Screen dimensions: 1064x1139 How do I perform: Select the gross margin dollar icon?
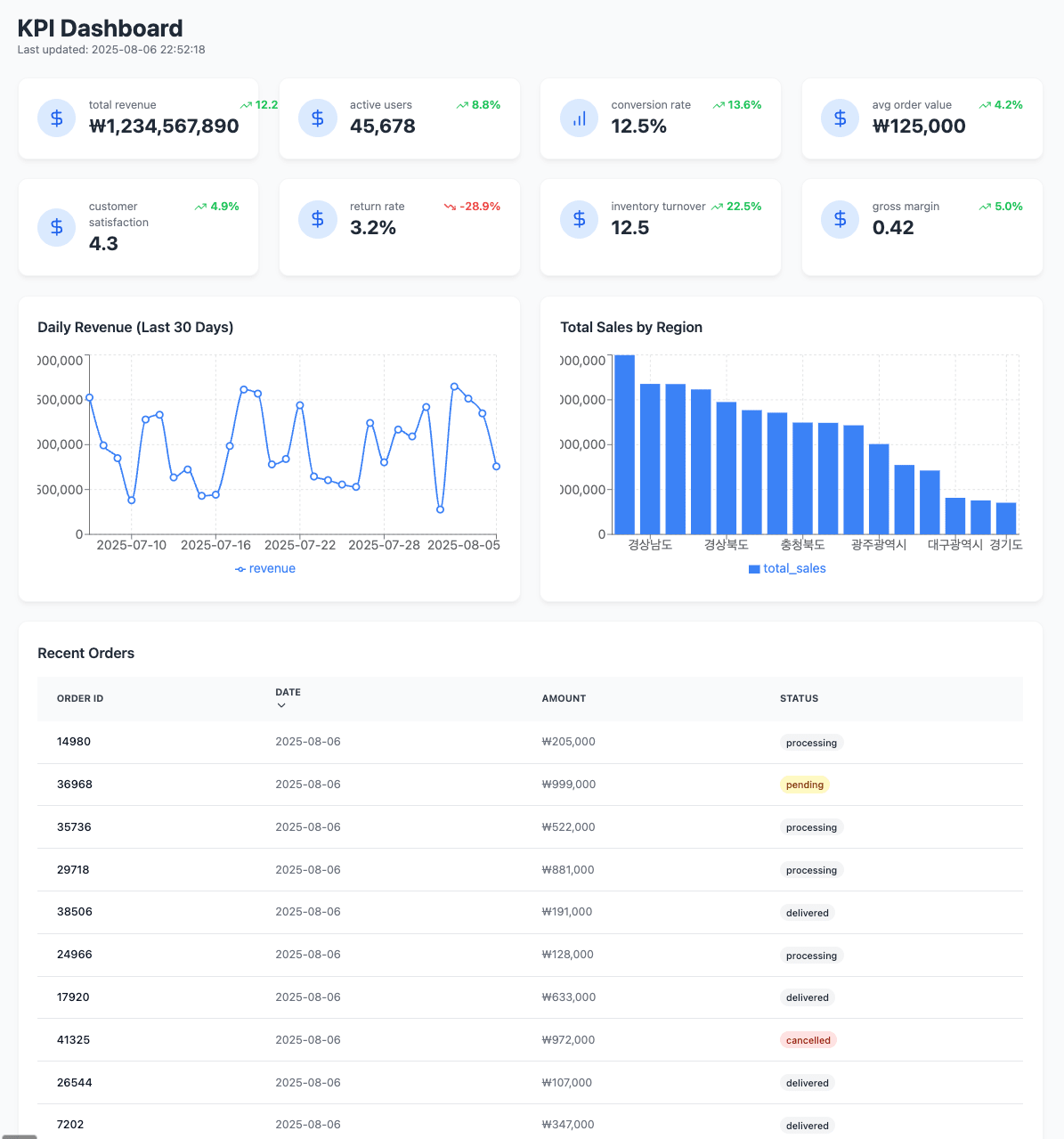(840, 219)
